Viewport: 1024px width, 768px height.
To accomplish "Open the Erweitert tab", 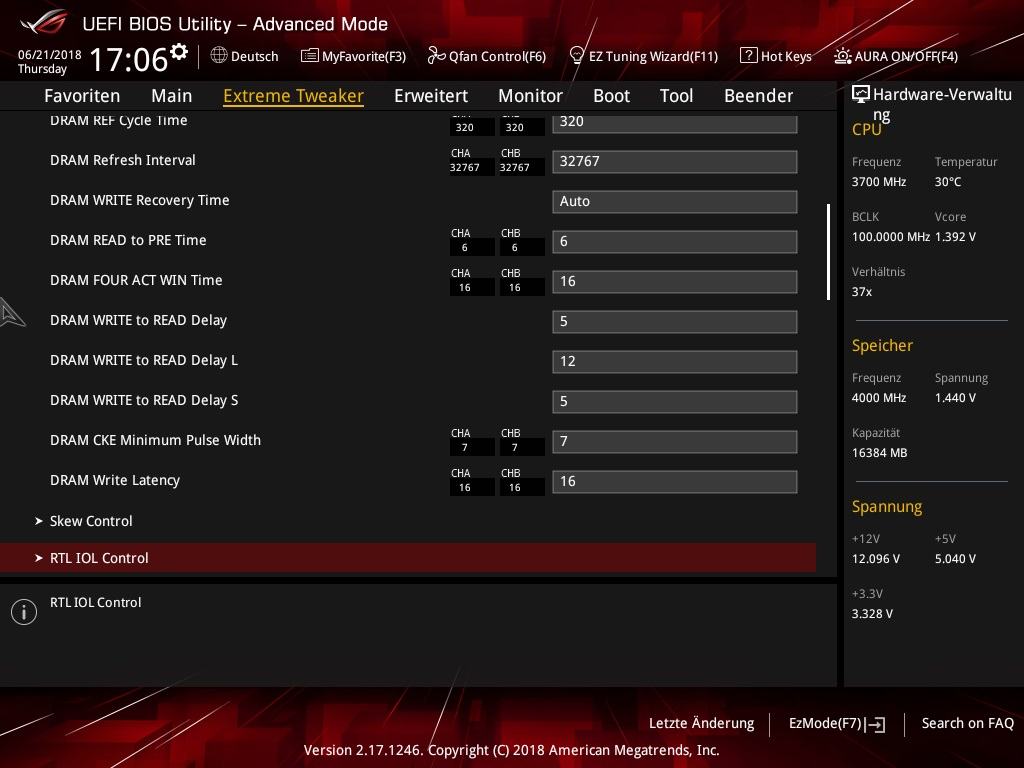I will coord(431,96).
